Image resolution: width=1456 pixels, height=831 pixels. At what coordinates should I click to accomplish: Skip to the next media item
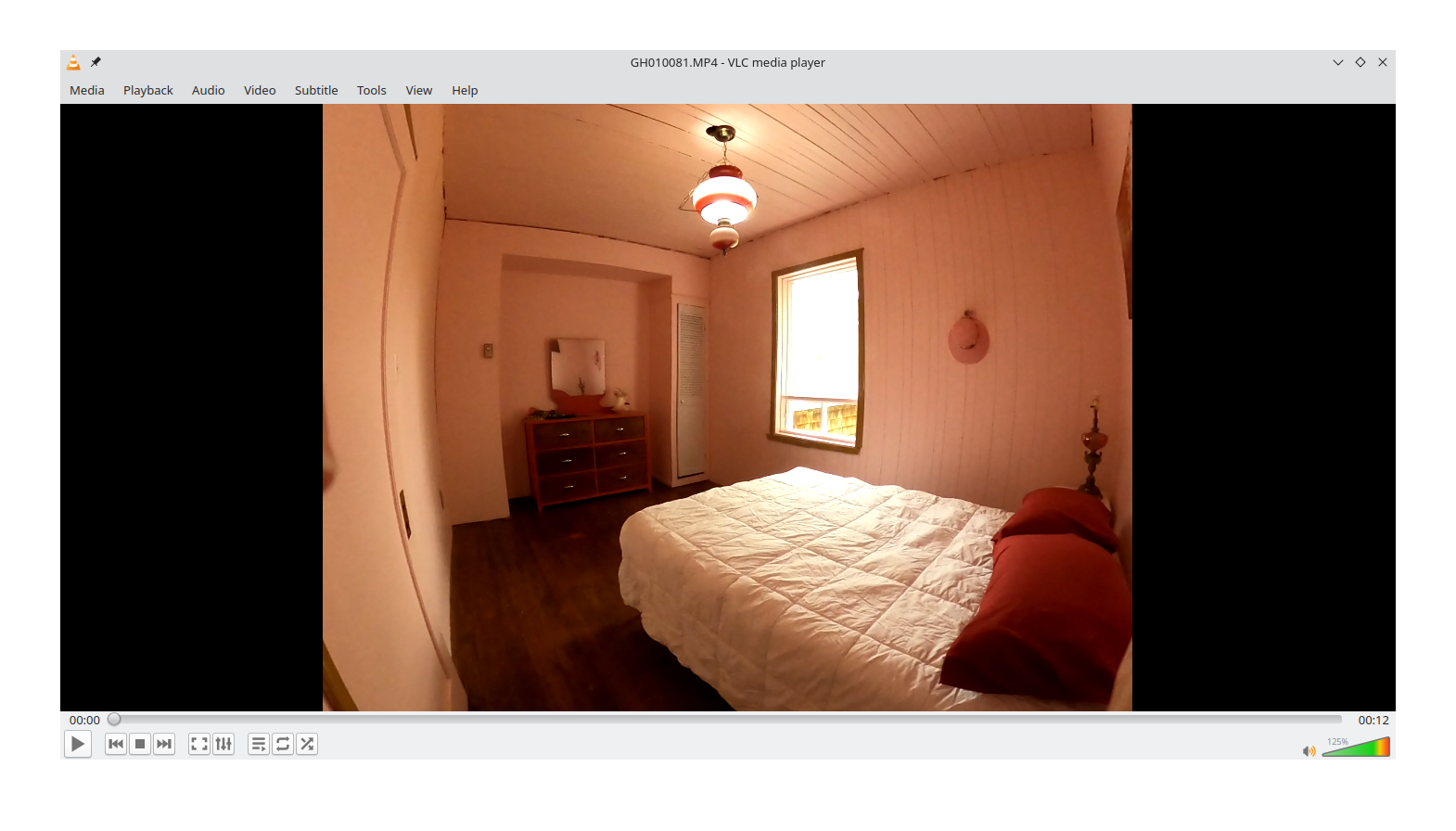pyautogui.click(x=164, y=744)
